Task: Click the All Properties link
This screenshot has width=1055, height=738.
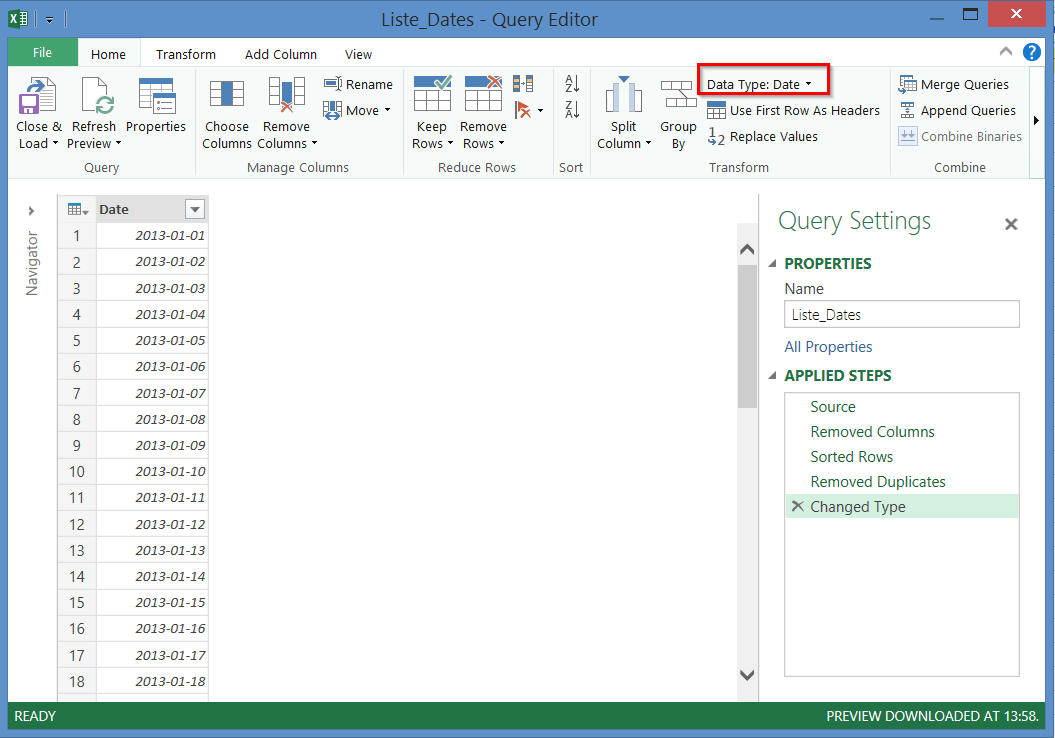Action: point(828,347)
